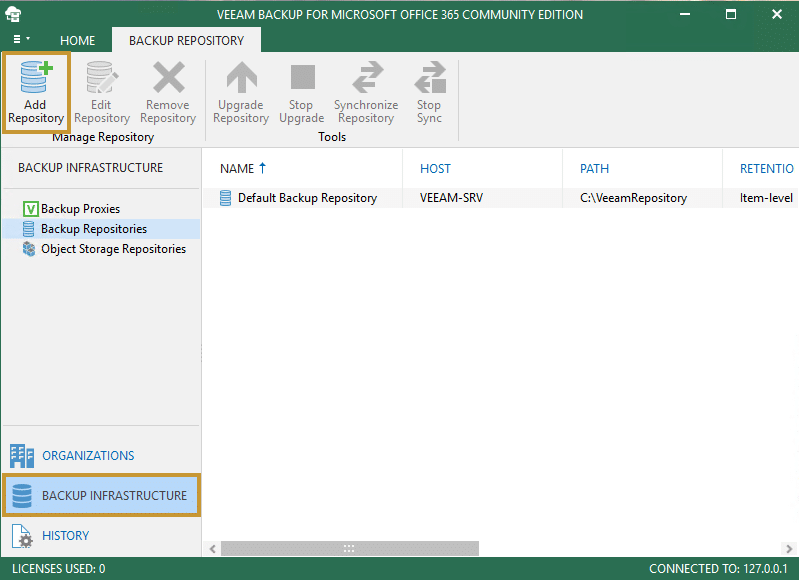Sort by the Host column header
This screenshot has width=799, height=580.
[435, 169]
